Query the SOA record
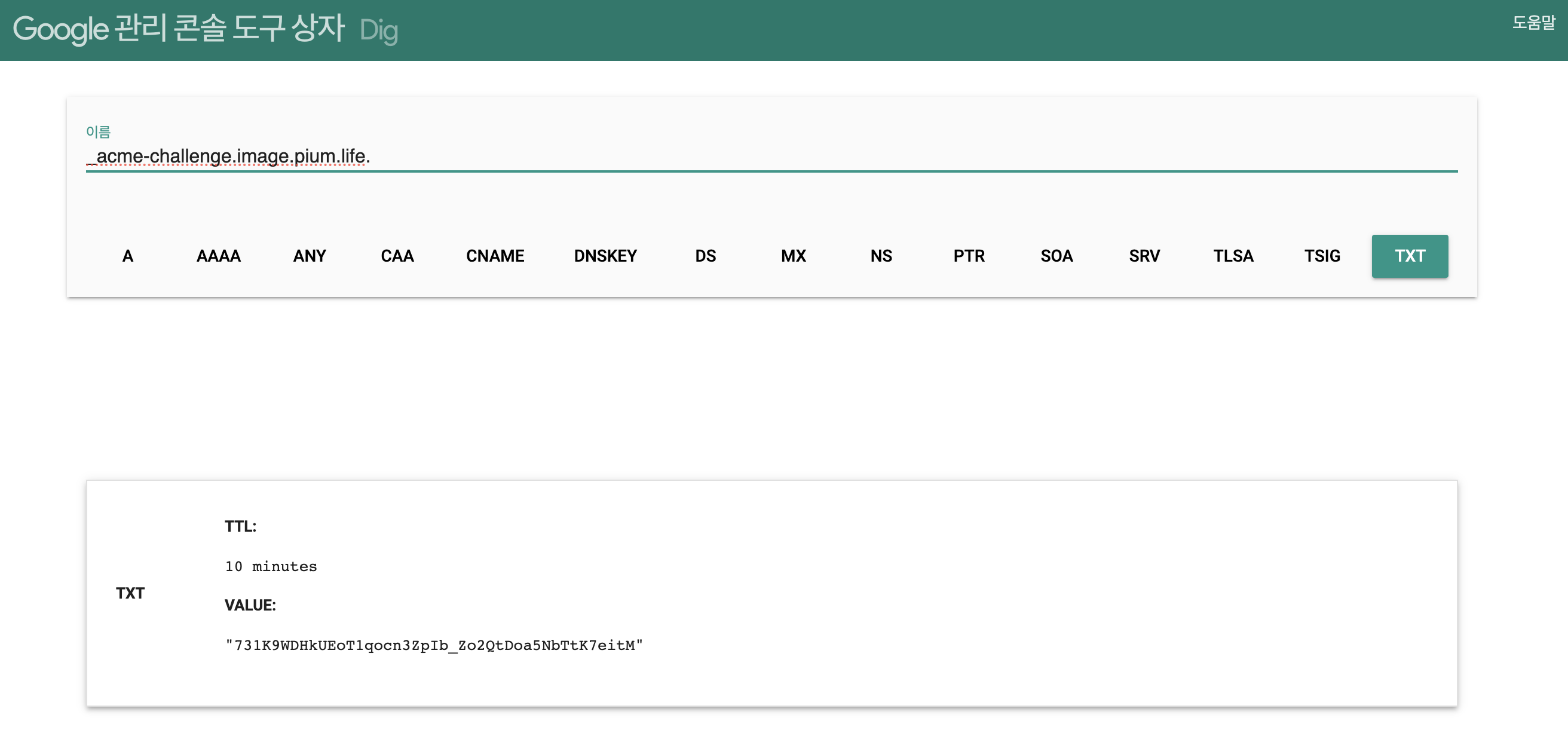Screen dimensions: 1568x730 click(1056, 256)
